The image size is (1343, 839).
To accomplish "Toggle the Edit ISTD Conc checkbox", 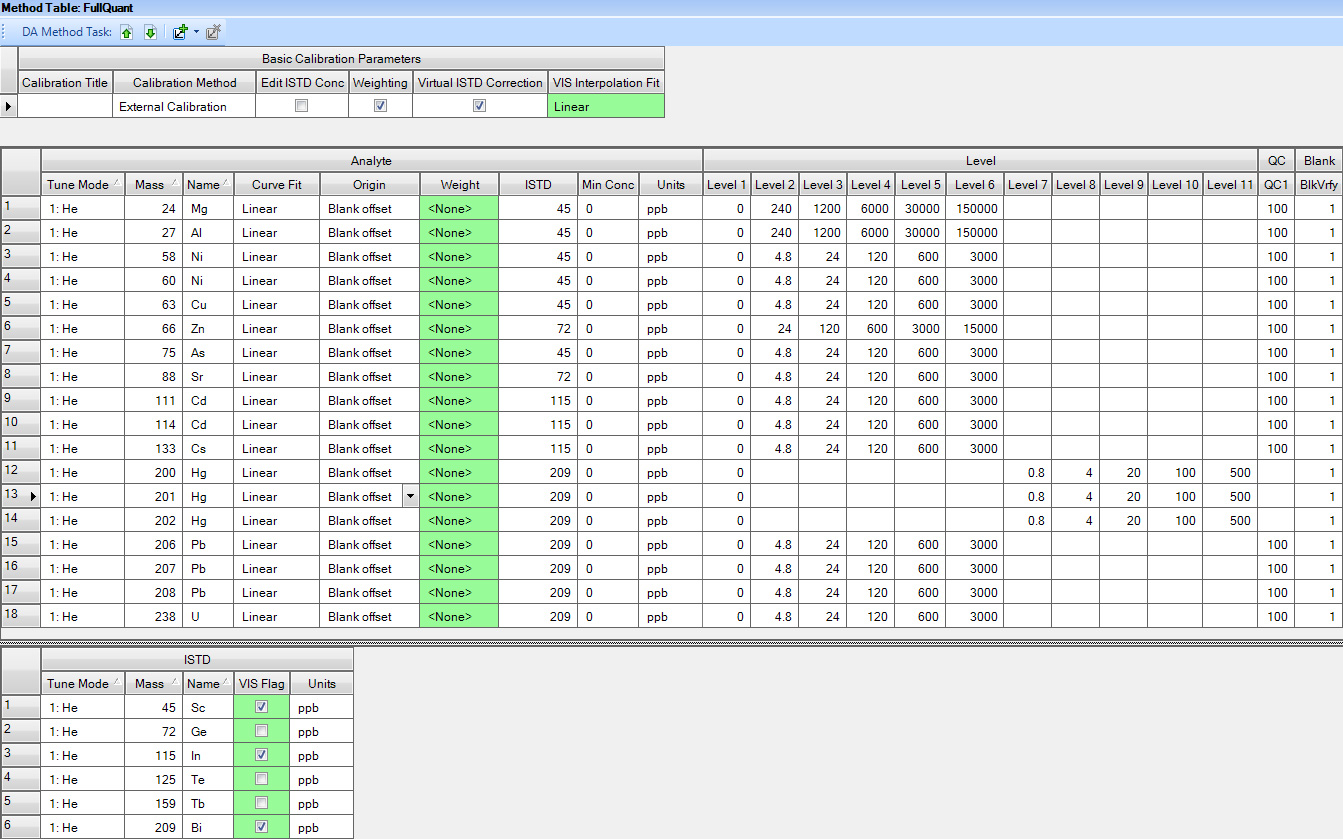I will [x=301, y=106].
